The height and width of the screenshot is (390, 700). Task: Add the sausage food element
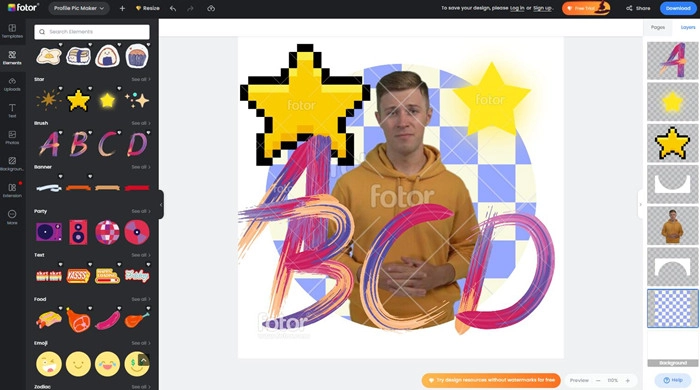(x=107, y=319)
